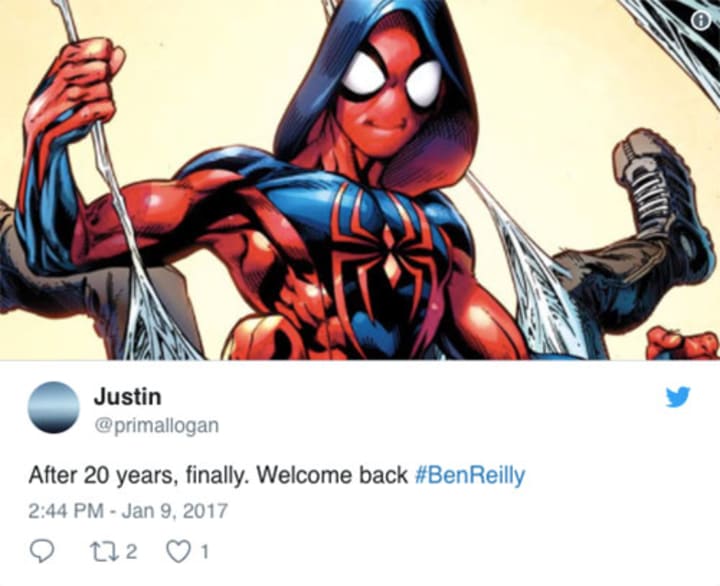Open Justin's round profile avatar

pyautogui.click(x=53, y=408)
